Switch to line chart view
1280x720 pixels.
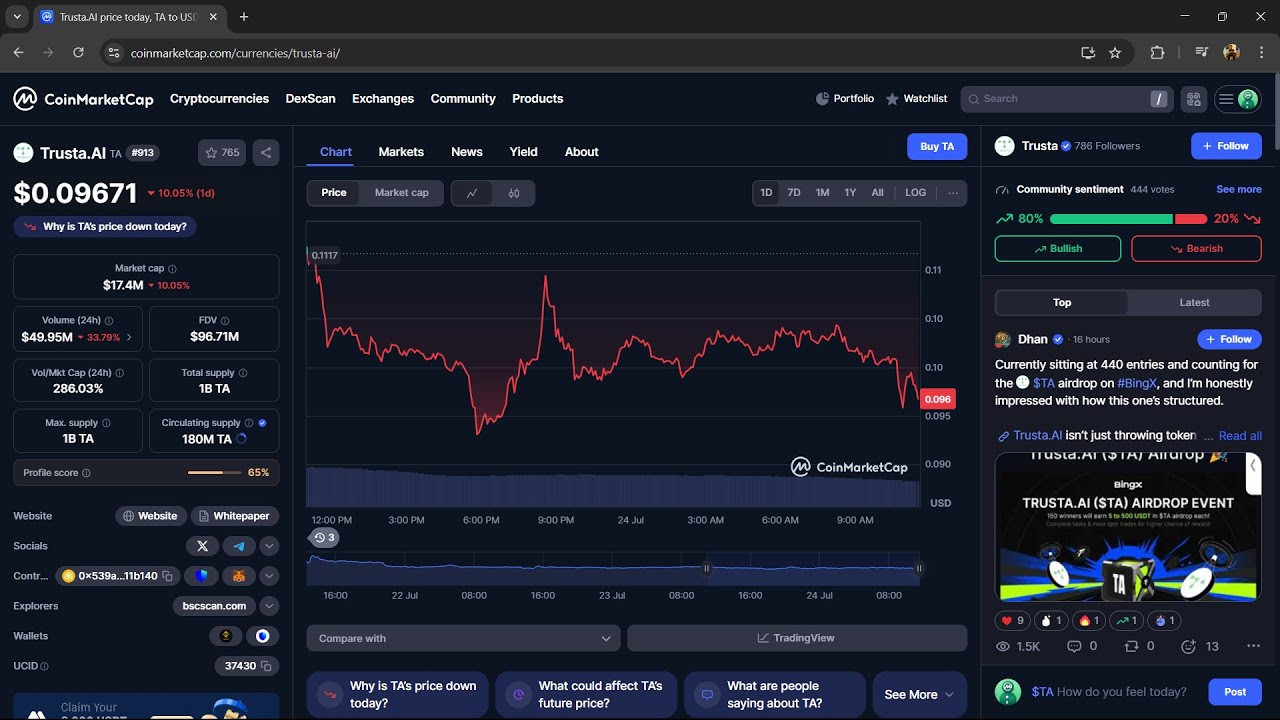[472, 193]
